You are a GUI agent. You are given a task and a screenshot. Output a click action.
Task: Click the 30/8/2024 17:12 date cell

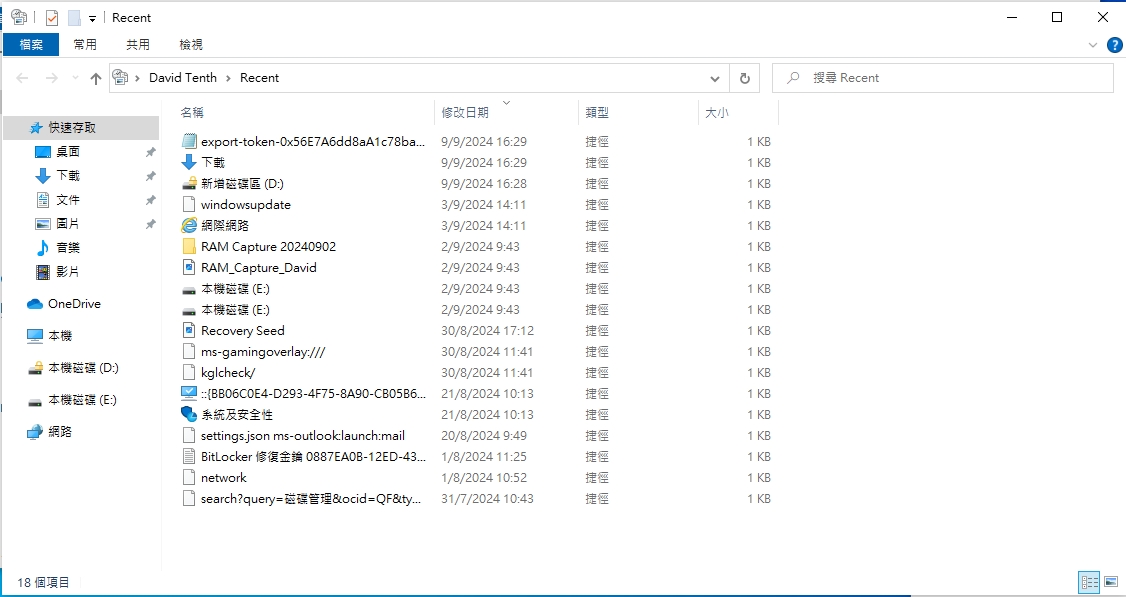click(x=487, y=330)
